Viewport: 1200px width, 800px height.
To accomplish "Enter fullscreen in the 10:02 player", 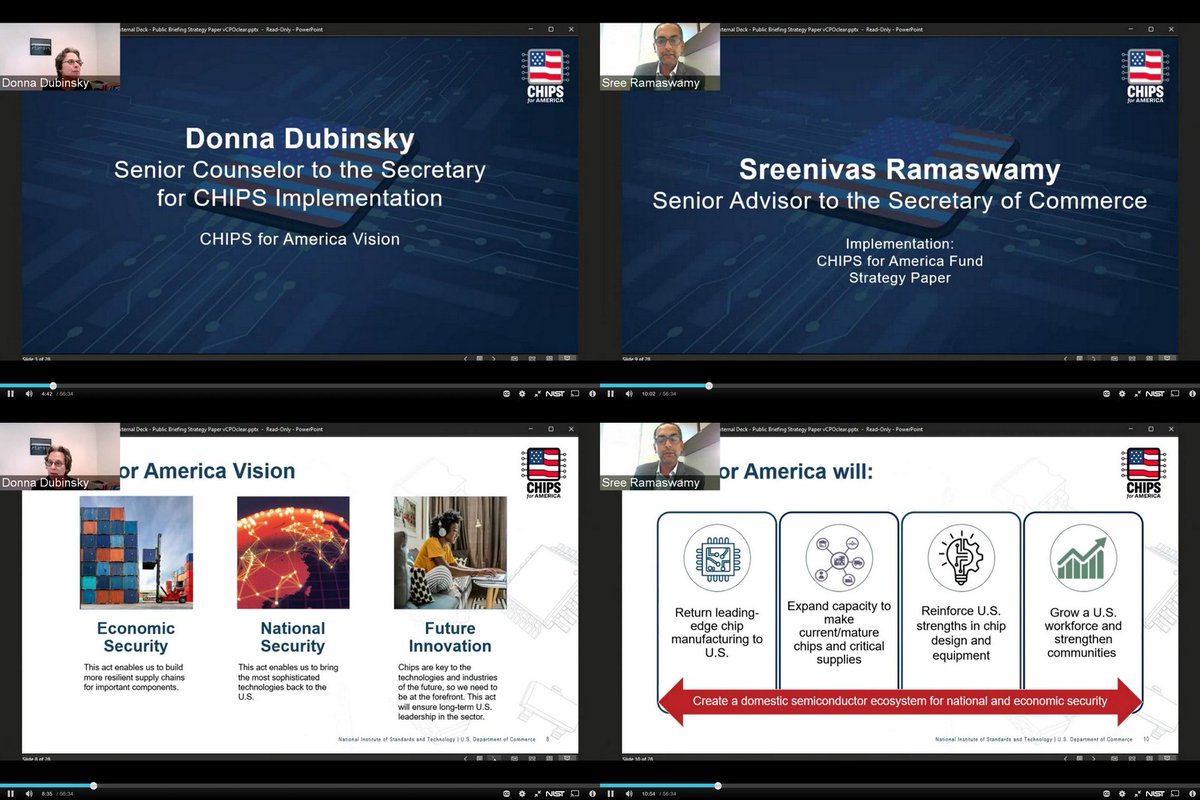I will 1137,394.
